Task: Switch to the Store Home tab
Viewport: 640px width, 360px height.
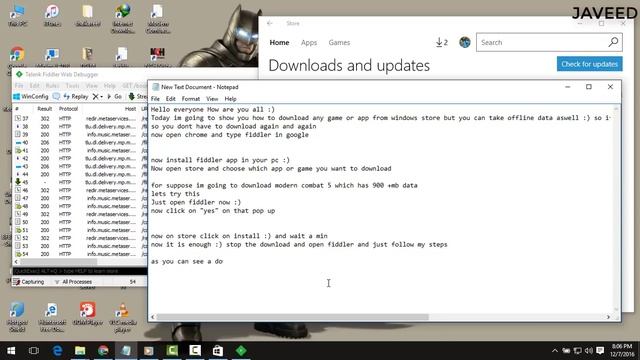Action: pyautogui.click(x=279, y=42)
